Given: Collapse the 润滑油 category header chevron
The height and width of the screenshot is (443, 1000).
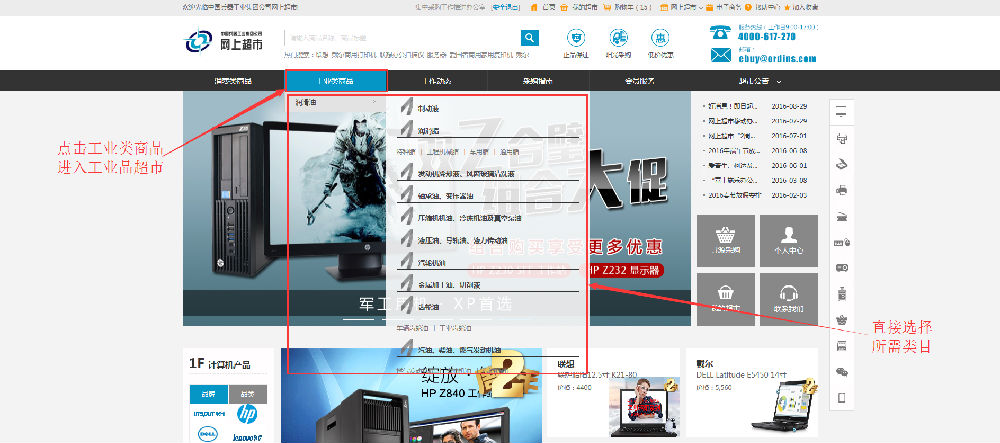Looking at the screenshot, I should click(376, 102).
